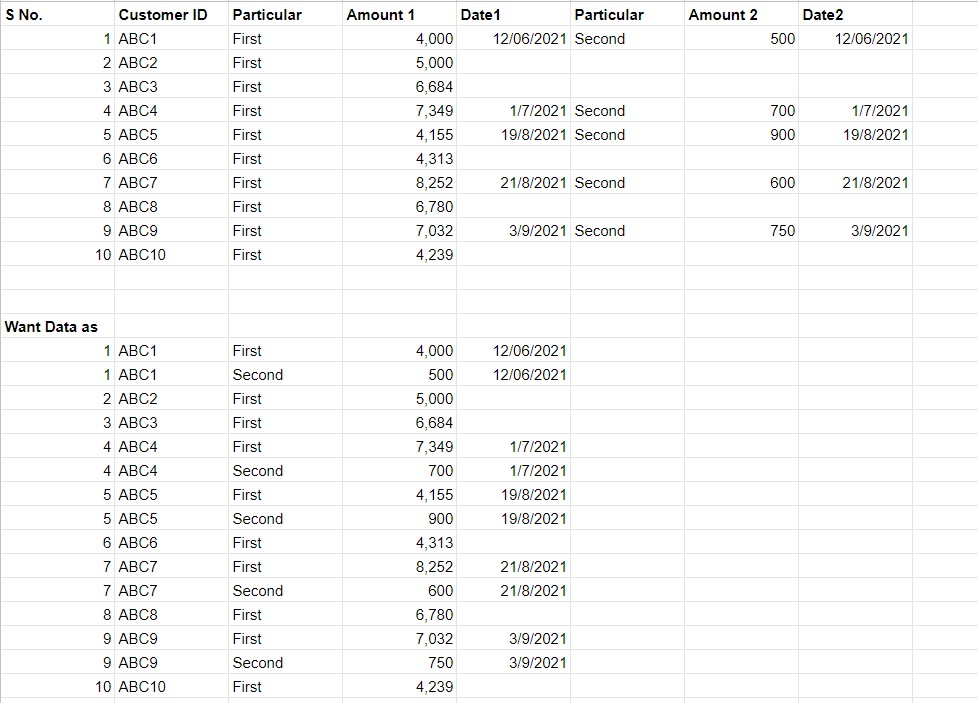The image size is (978, 703).
Task: Click the 'Amount 2' header cell
Action: pyautogui.click(x=741, y=14)
